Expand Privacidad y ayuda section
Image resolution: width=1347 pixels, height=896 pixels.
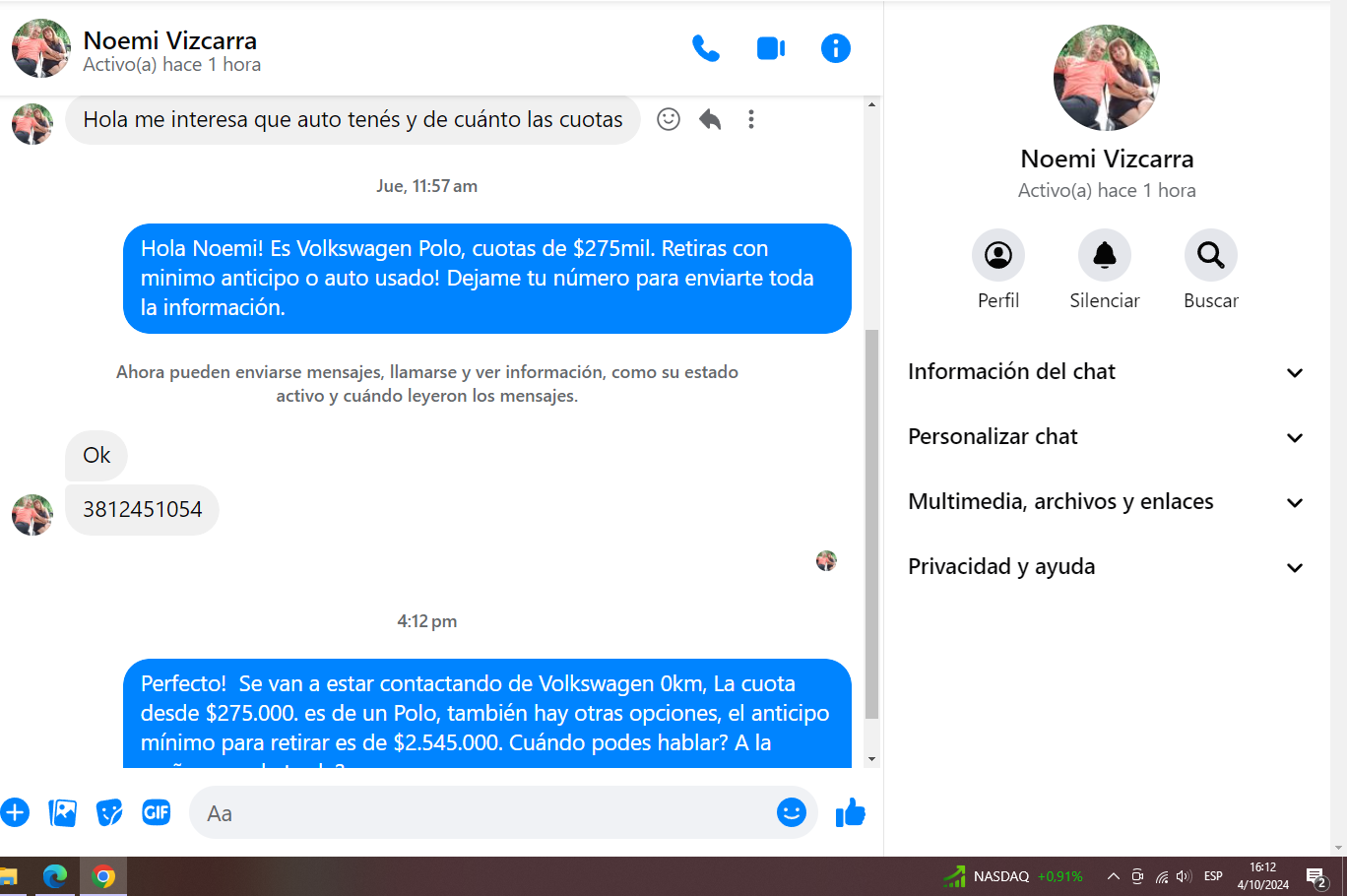click(1106, 567)
